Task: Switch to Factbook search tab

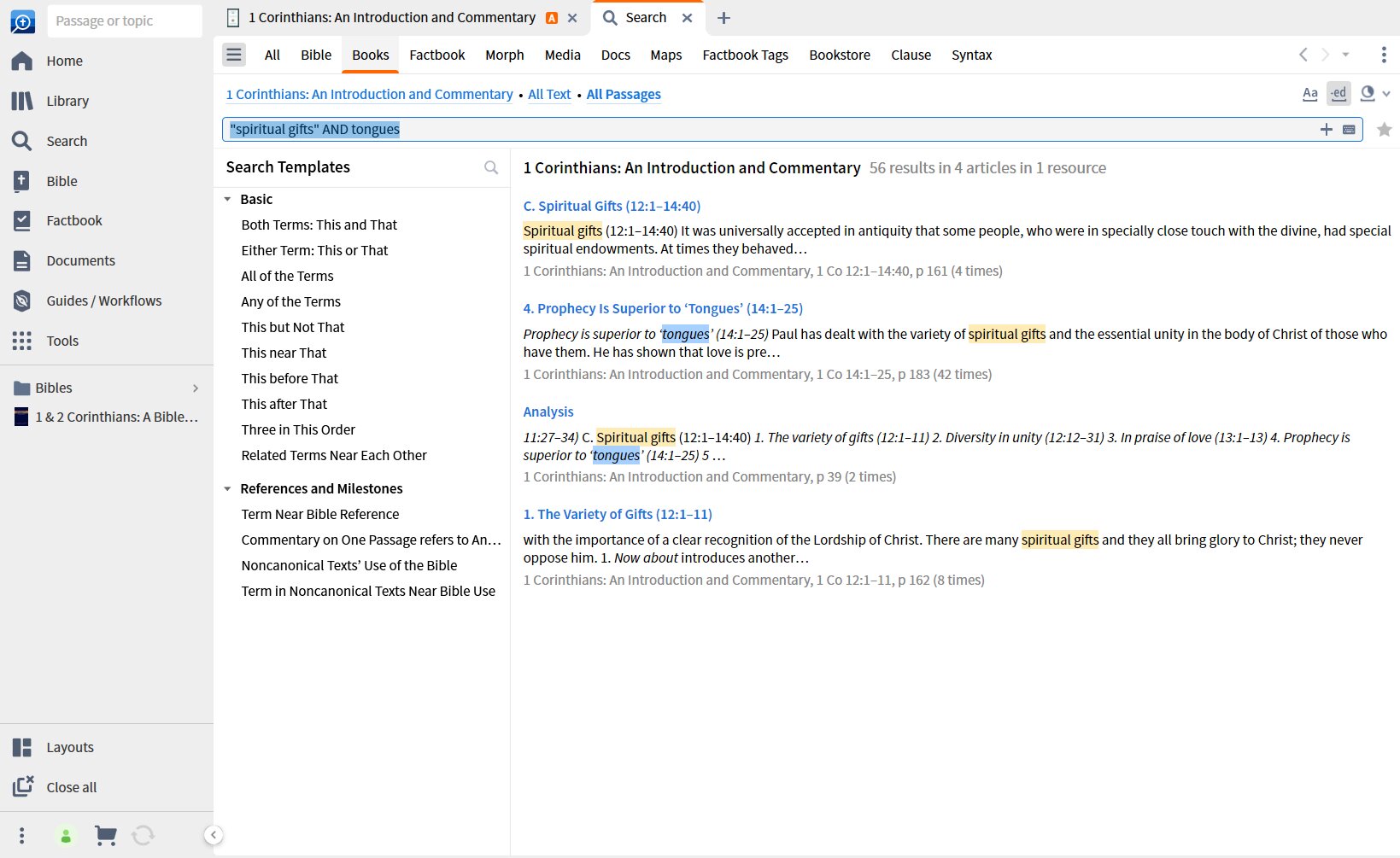Action: [437, 55]
